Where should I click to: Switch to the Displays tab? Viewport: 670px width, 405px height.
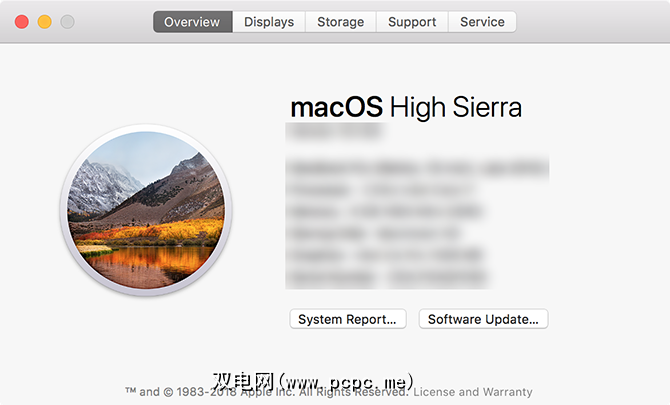point(269,22)
